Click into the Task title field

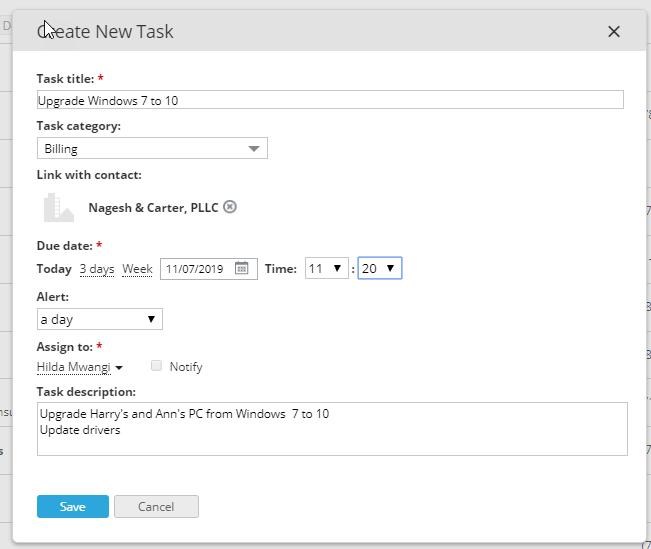tap(330, 100)
